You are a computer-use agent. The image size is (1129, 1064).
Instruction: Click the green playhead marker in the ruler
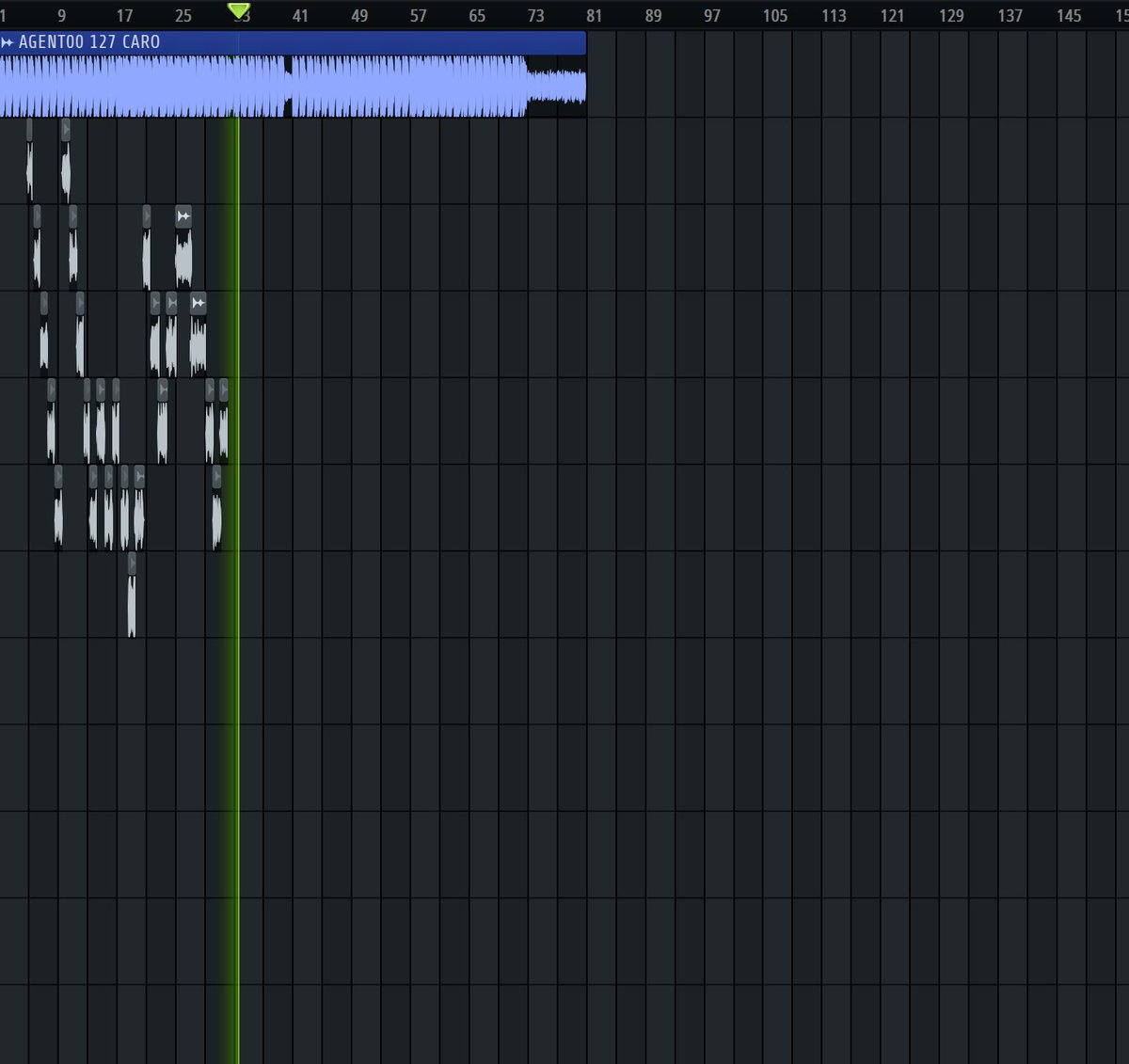click(239, 10)
